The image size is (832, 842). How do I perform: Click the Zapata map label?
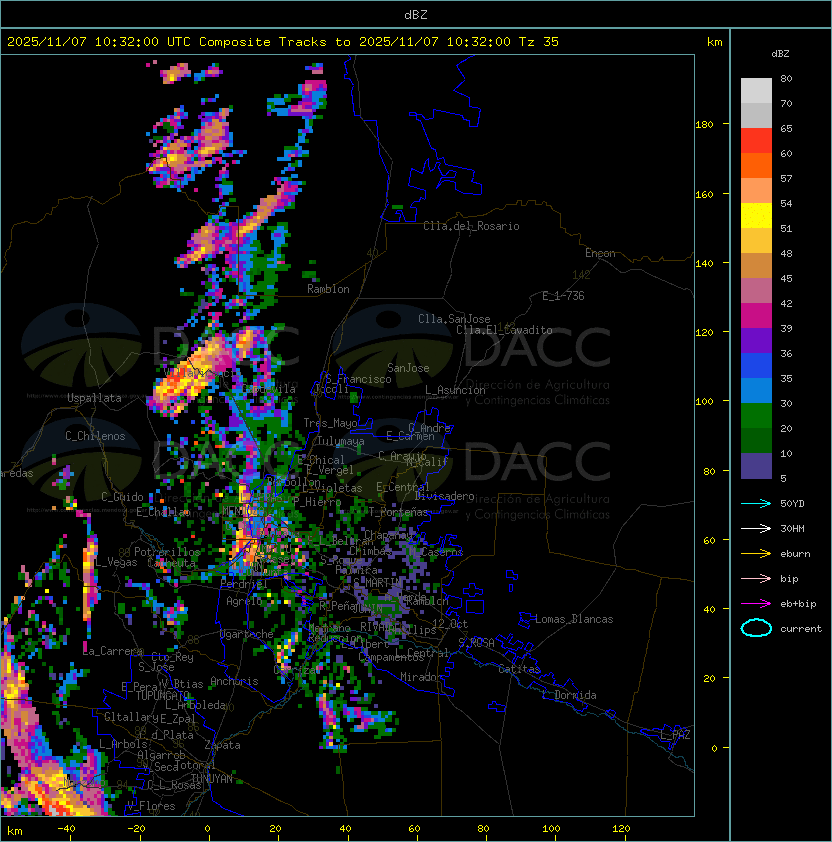click(222, 745)
